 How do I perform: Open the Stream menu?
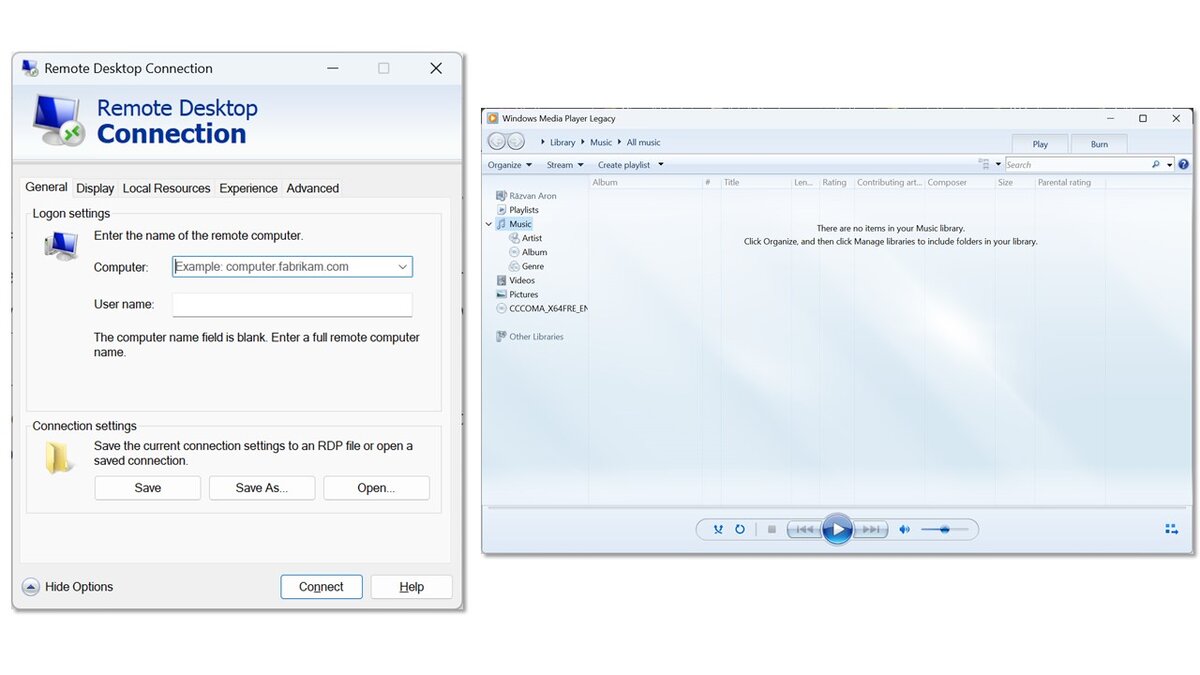[565, 165]
